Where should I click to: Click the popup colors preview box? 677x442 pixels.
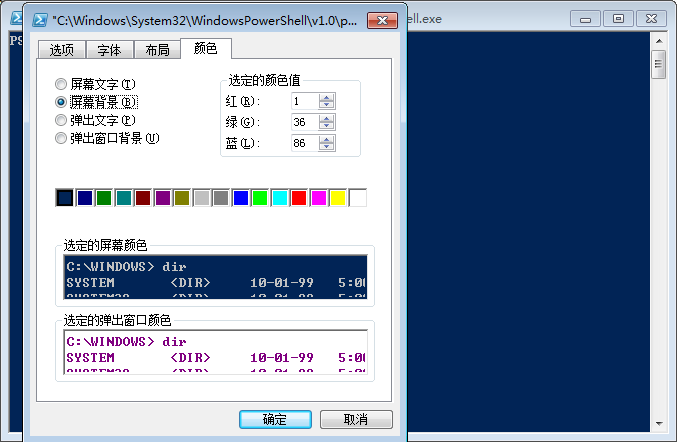[215, 352]
